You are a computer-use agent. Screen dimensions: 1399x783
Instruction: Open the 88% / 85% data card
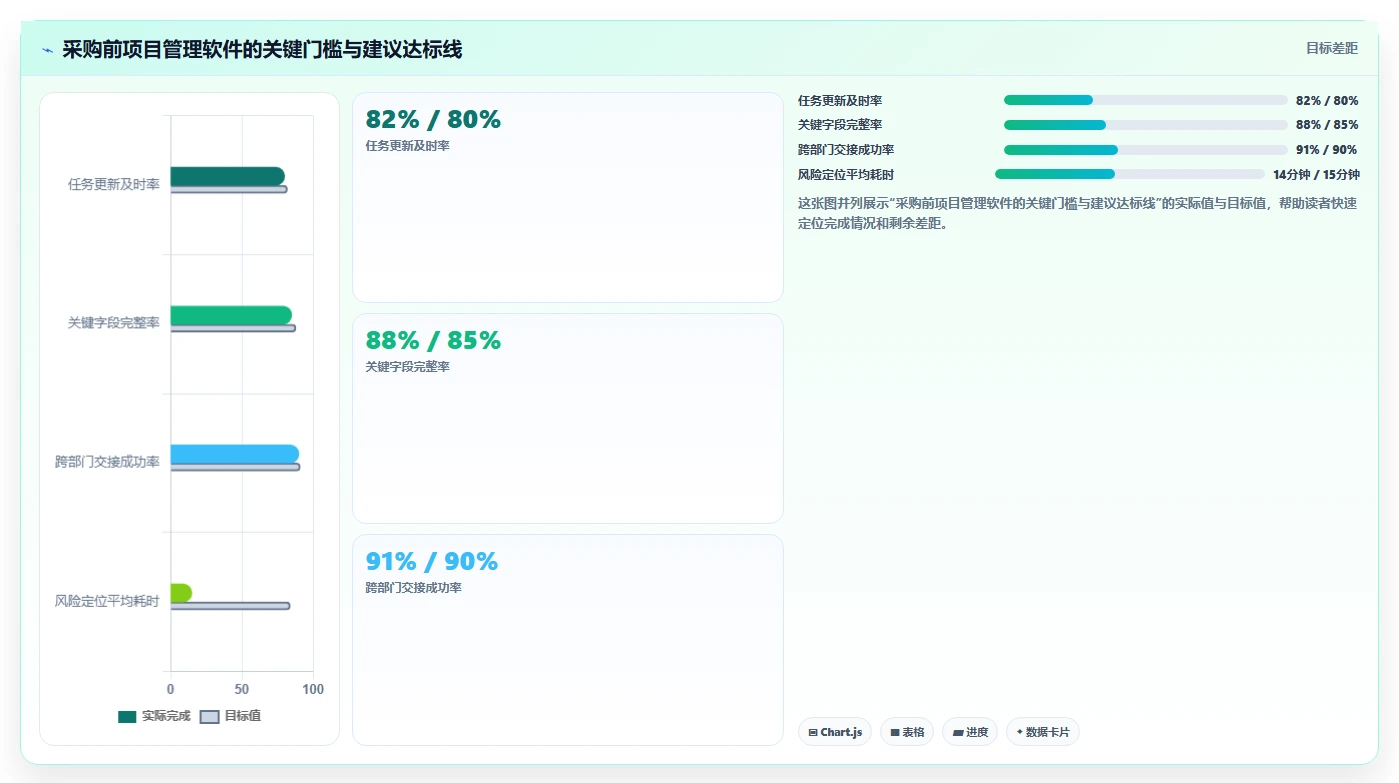click(x=568, y=418)
